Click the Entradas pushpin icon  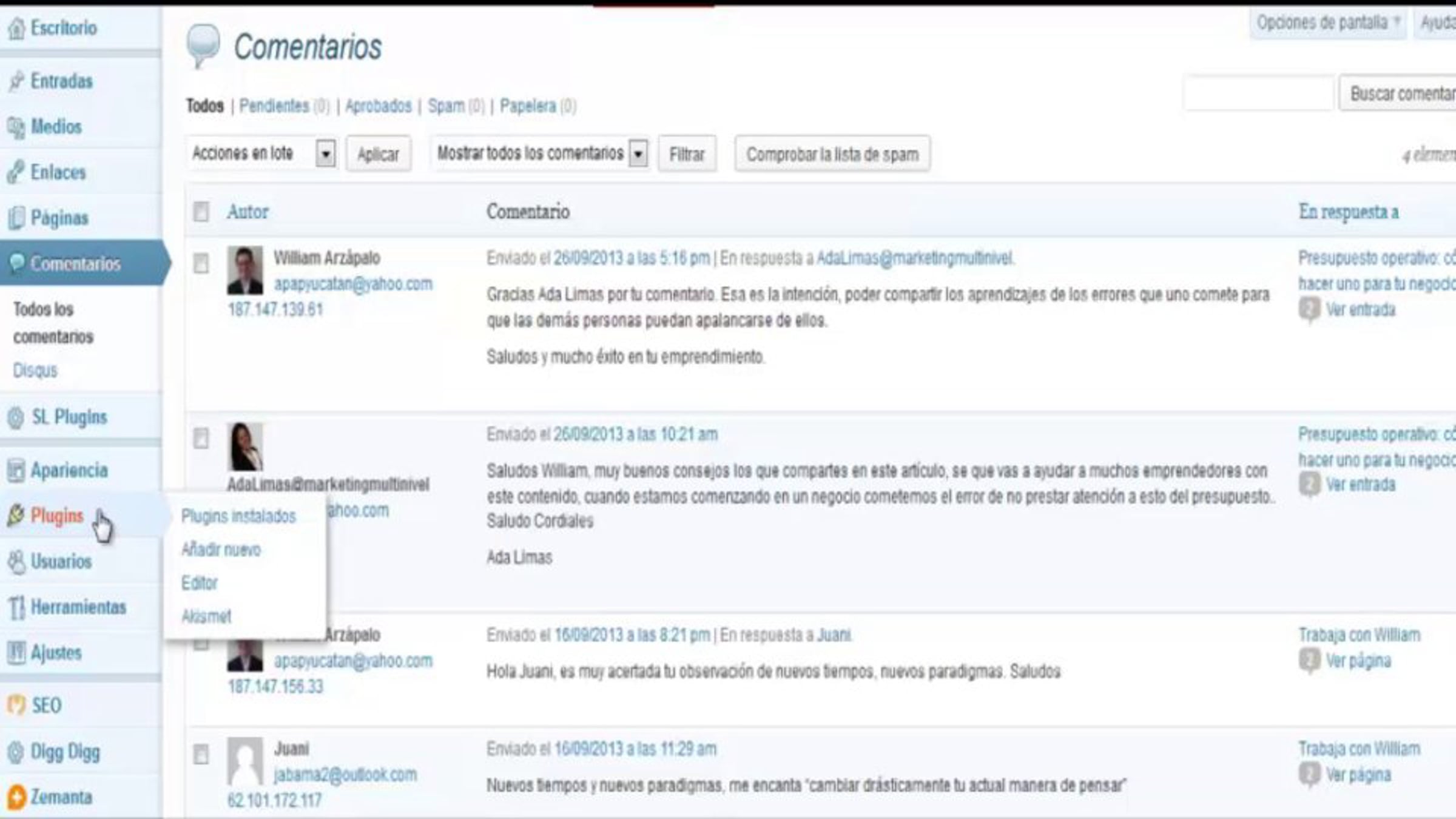[x=16, y=81]
